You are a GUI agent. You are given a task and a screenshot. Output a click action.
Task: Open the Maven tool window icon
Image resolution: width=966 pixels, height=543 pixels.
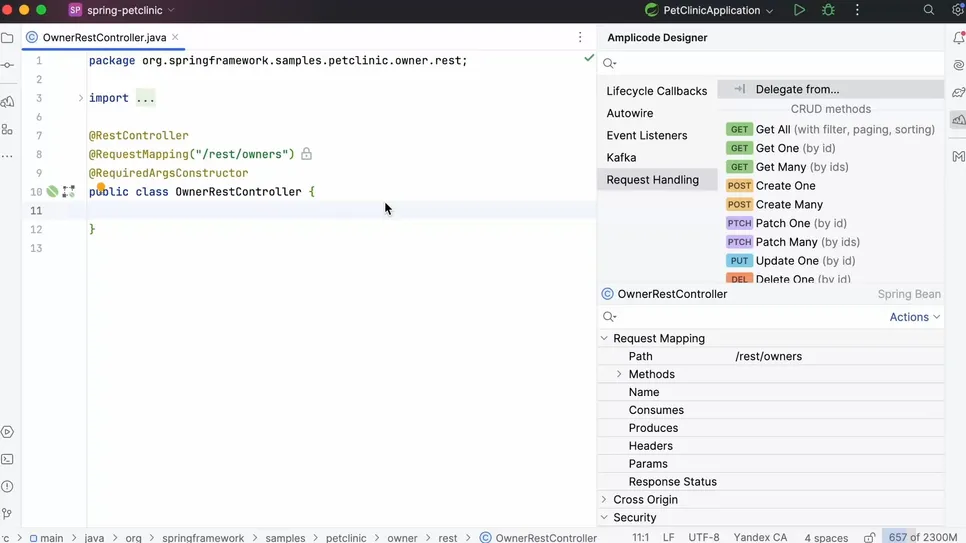point(959,157)
